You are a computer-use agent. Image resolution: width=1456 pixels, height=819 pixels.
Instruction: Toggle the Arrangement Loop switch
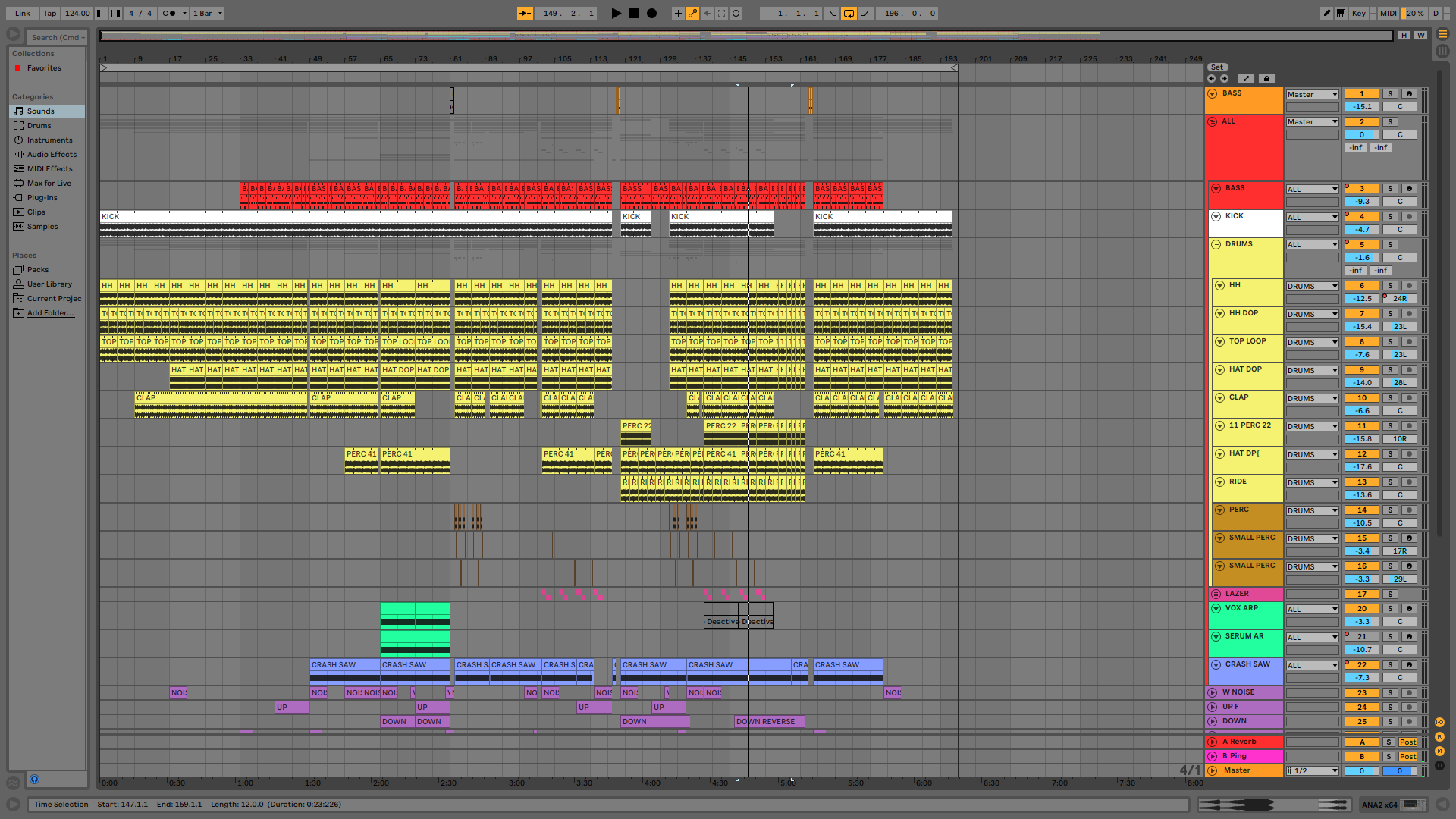(849, 13)
